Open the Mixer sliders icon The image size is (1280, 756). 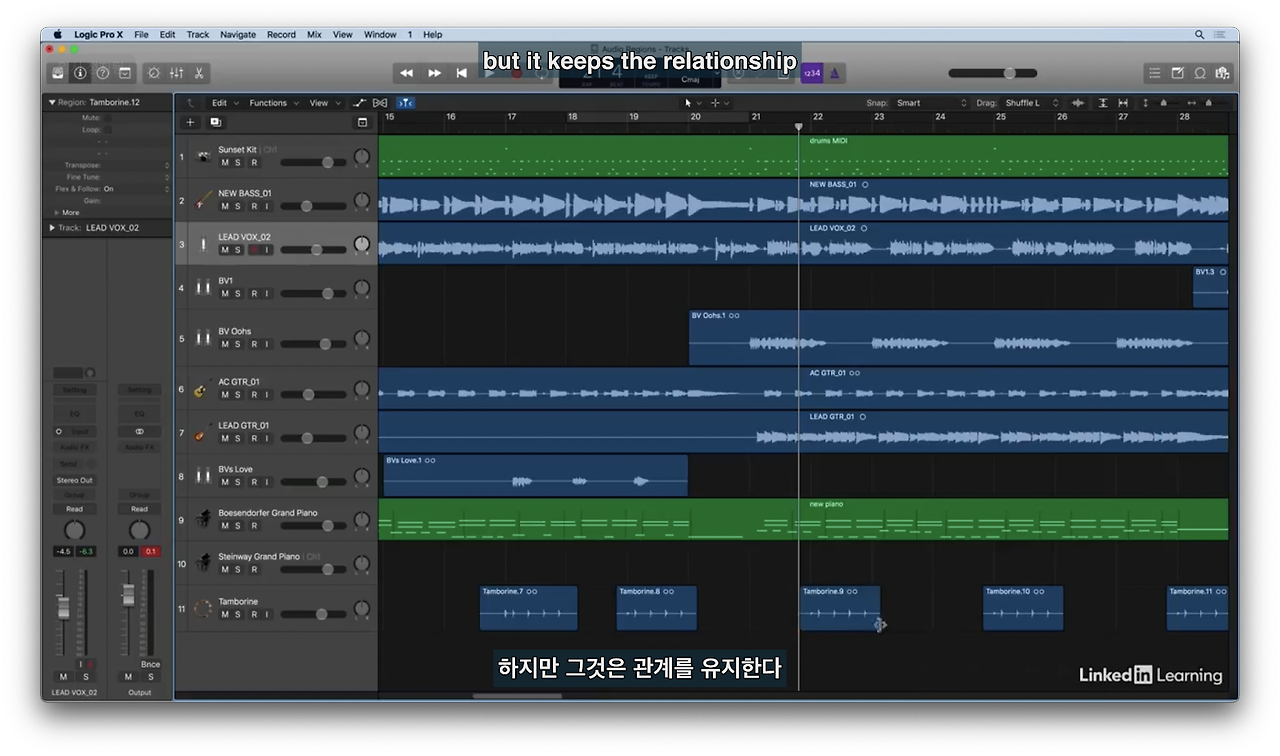pyautogui.click(x=177, y=73)
